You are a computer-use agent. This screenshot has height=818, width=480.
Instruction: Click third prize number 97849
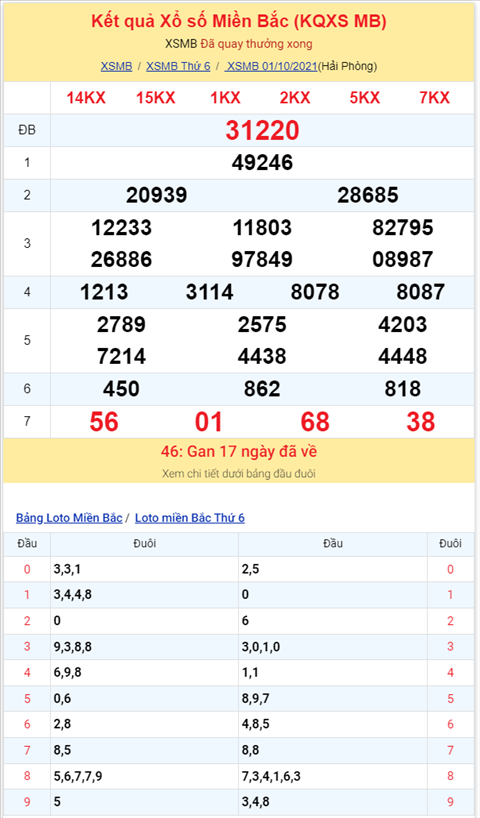coord(262,259)
